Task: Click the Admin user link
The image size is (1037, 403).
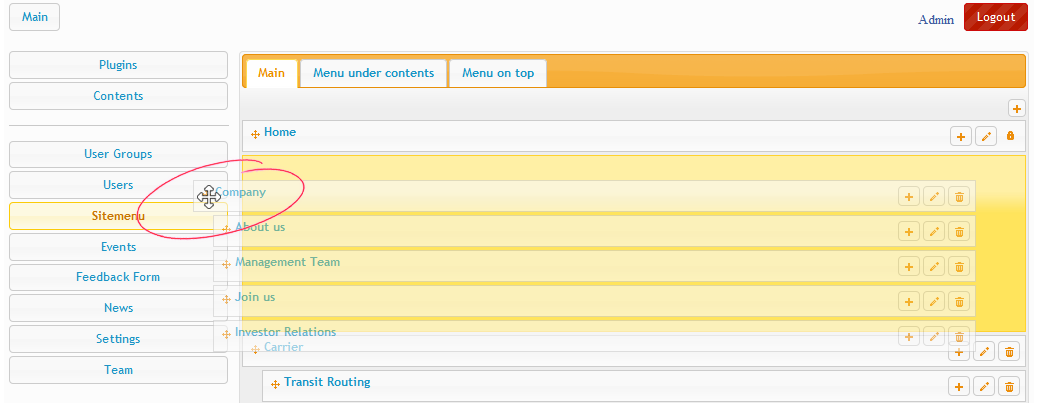Action: (x=935, y=19)
